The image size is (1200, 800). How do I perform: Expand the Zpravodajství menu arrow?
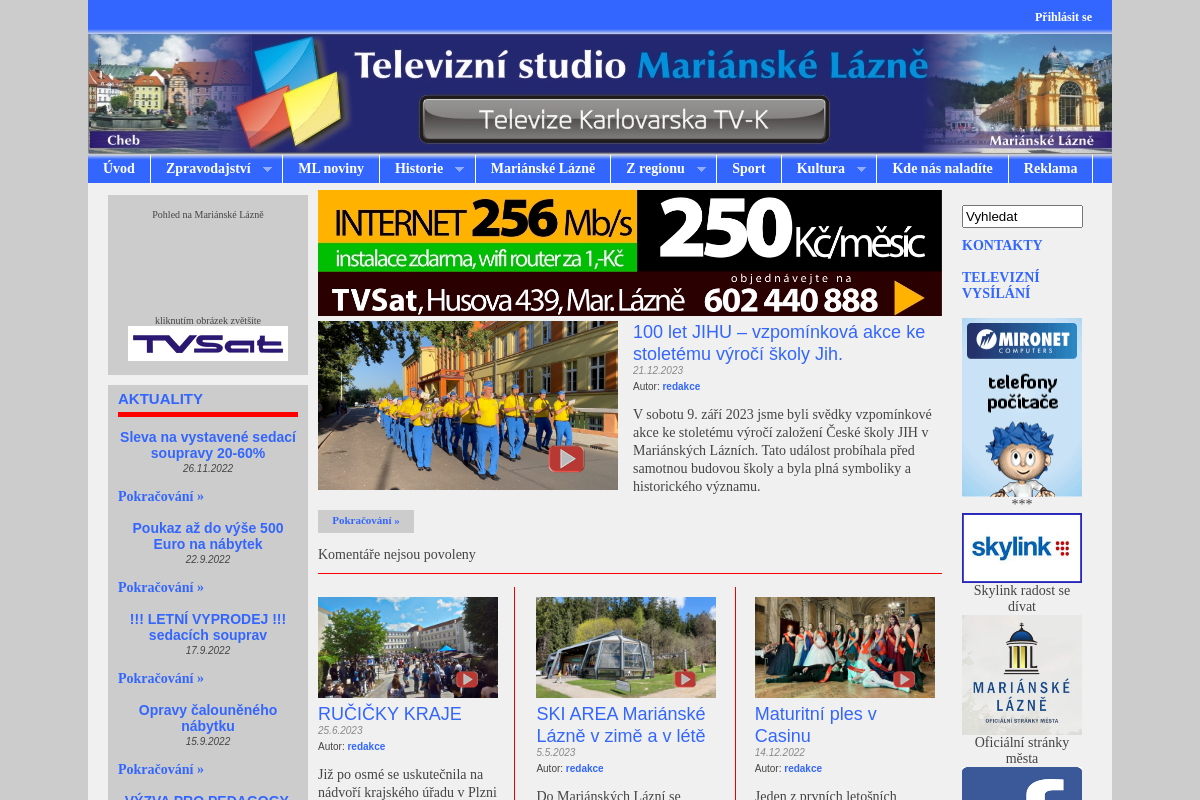point(267,170)
